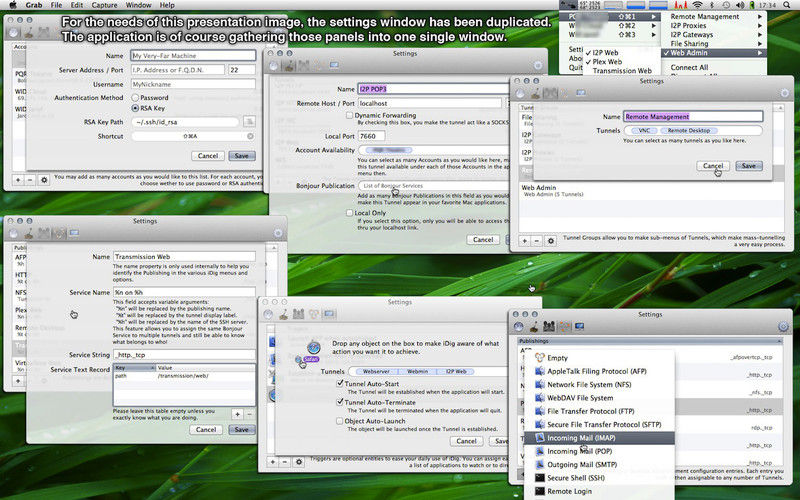800x500 pixels.
Task: Open gear action menu below the accounts list
Action: tap(44, 180)
